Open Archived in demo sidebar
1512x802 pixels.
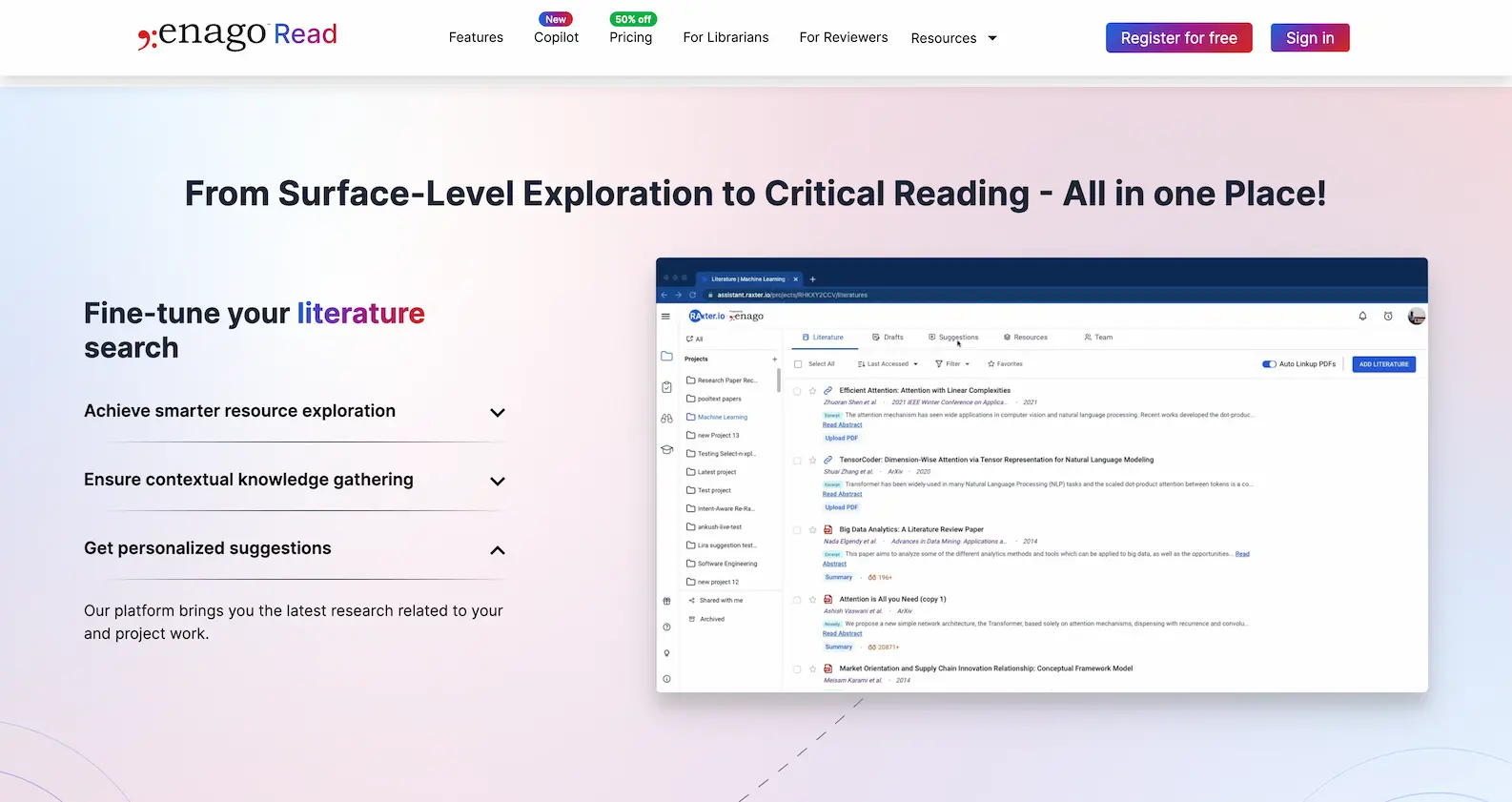tap(706, 619)
